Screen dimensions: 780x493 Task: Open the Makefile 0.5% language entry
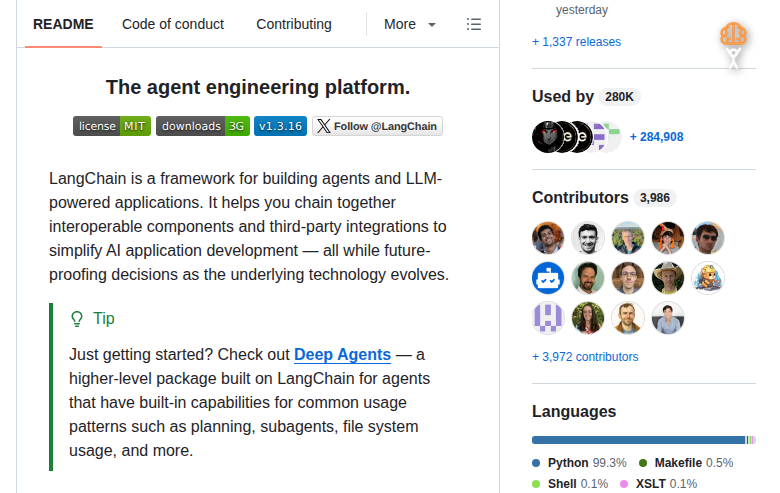tap(686, 463)
